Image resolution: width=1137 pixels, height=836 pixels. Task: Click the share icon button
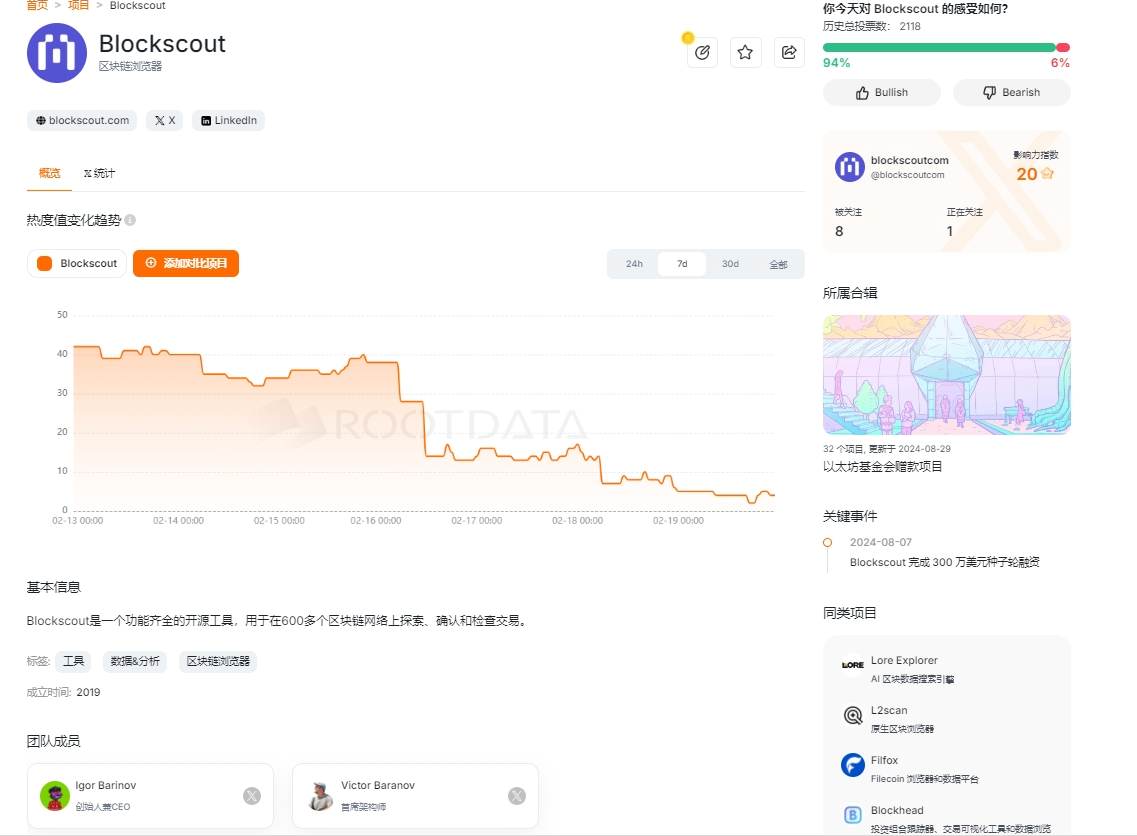pyautogui.click(x=789, y=53)
